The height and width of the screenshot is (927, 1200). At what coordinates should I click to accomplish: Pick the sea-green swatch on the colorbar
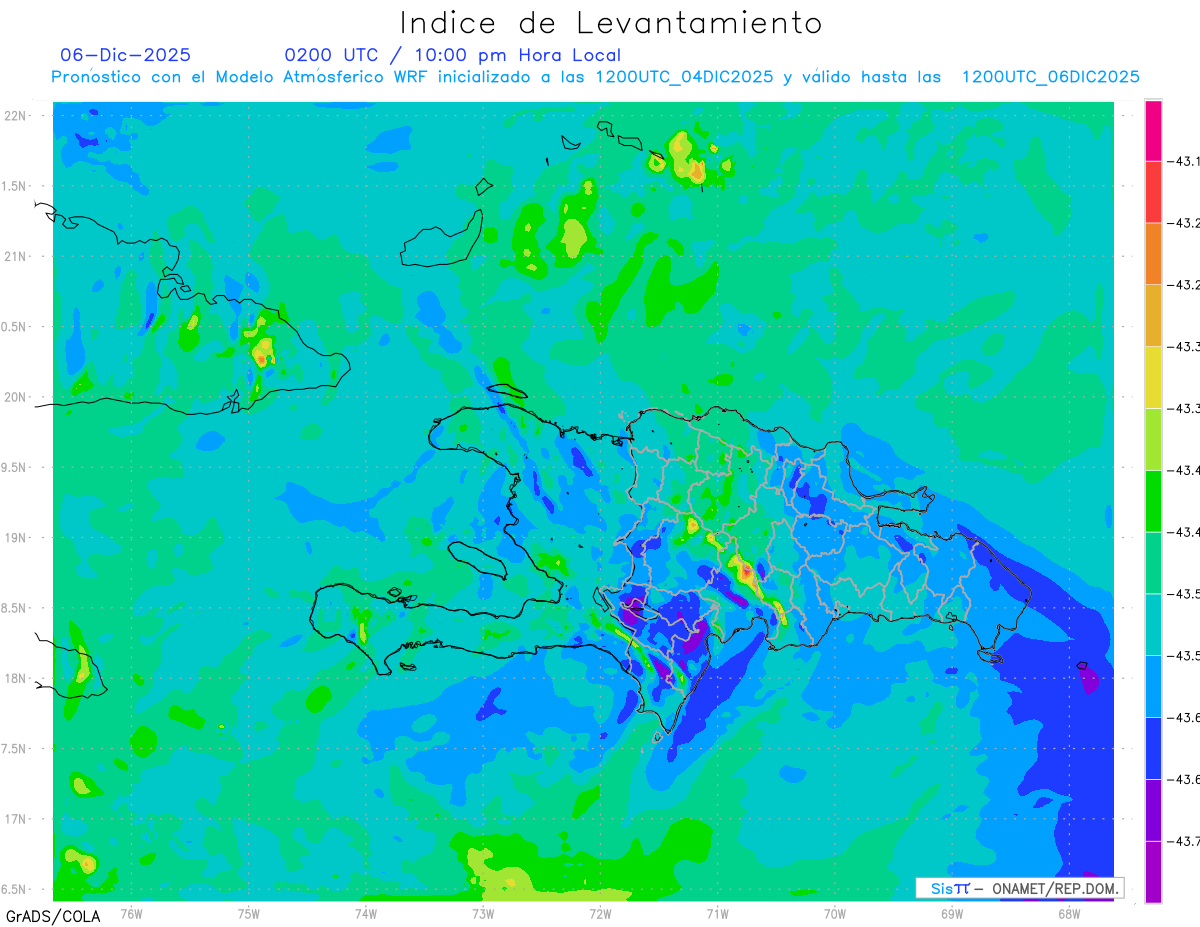point(1153,563)
